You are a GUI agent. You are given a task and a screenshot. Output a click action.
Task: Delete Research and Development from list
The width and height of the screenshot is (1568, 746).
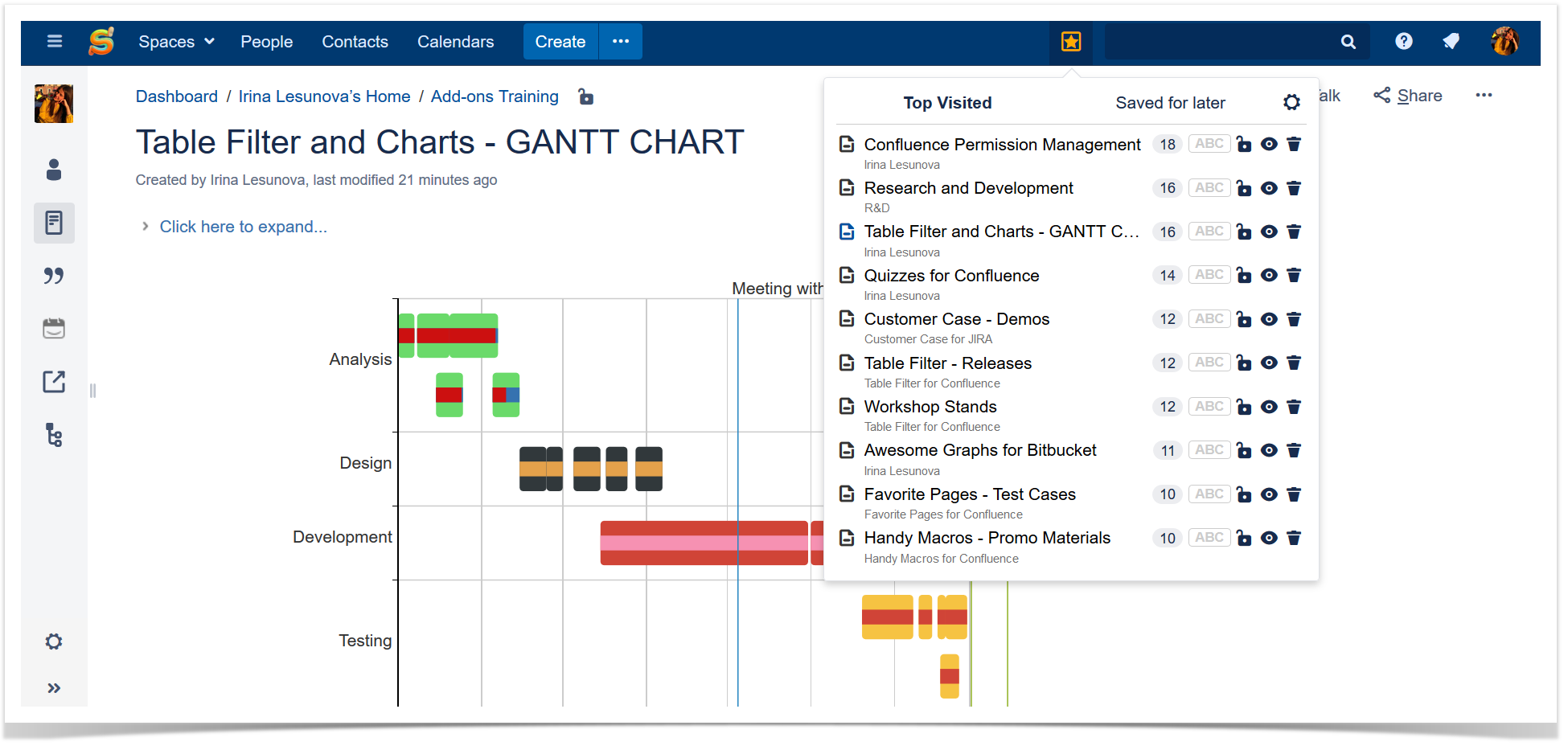click(1294, 188)
